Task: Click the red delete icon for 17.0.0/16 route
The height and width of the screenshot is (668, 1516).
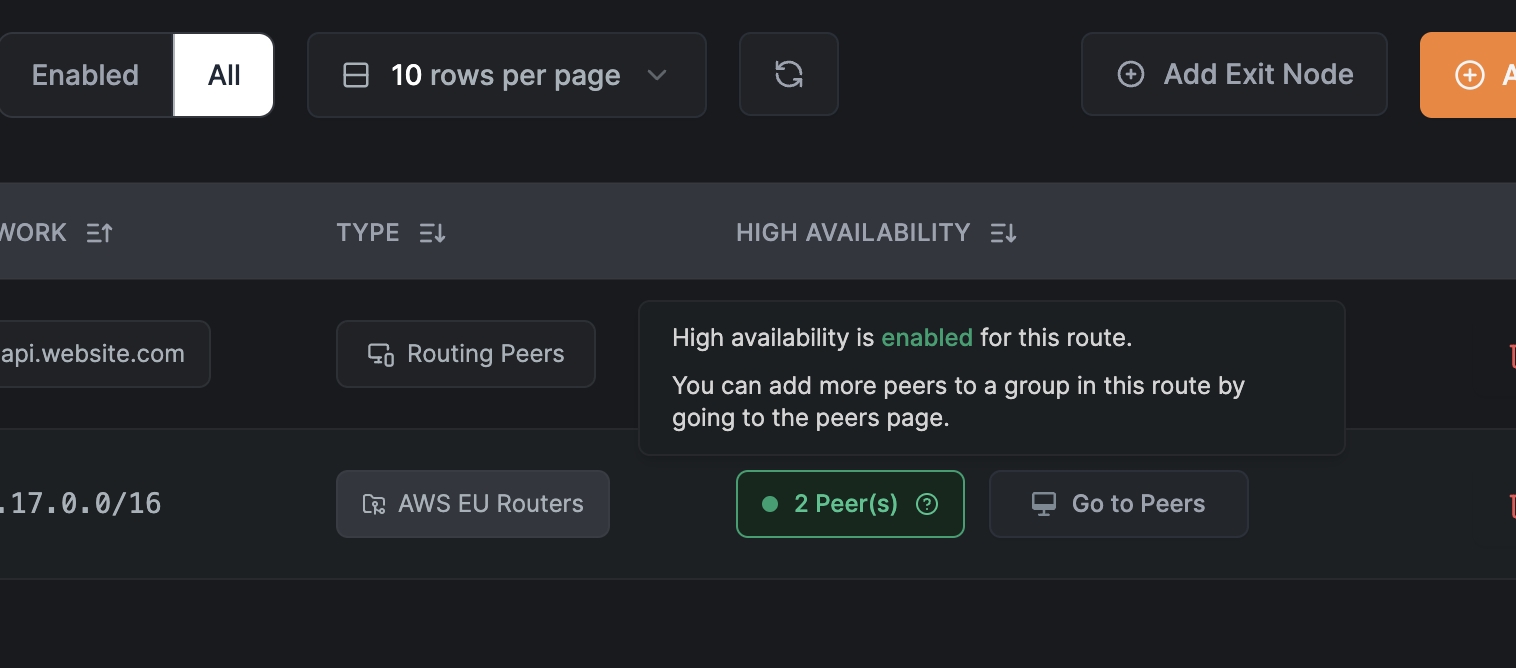Action: 1512,505
